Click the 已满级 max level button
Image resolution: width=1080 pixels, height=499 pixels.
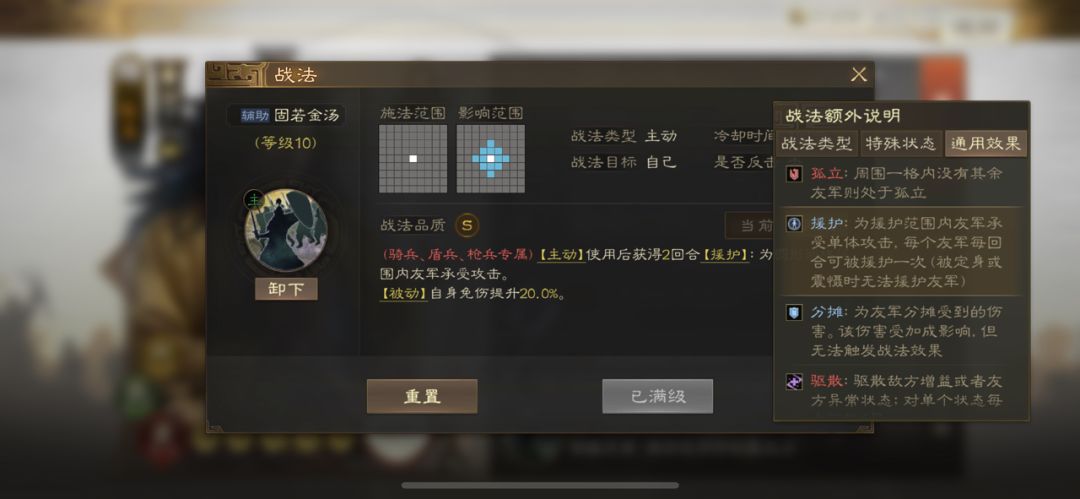[x=658, y=396]
